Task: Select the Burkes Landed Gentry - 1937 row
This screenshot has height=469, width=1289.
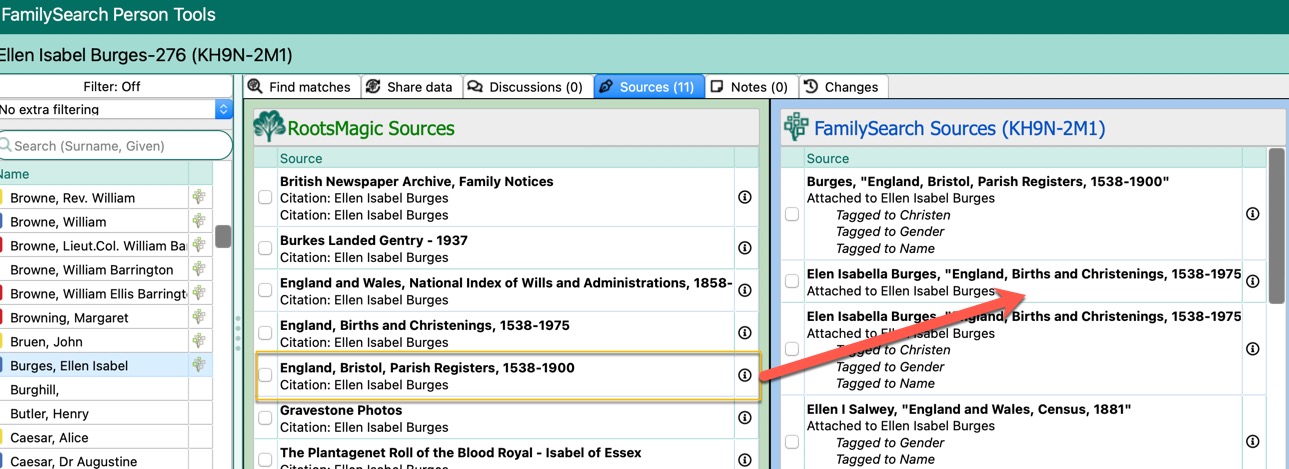Action: (x=508, y=248)
